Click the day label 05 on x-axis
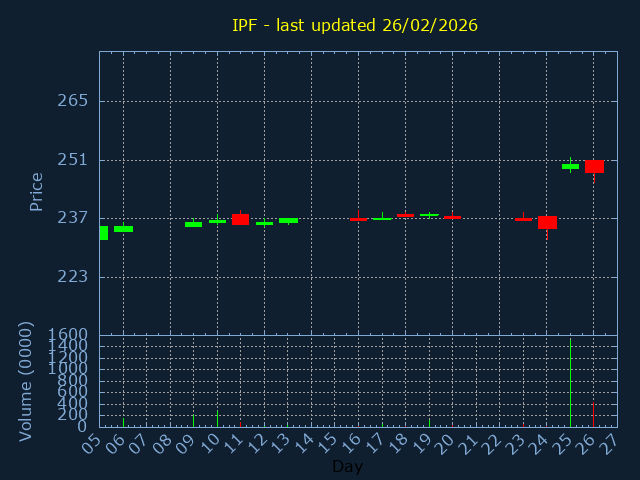The image size is (640, 480). [91, 443]
